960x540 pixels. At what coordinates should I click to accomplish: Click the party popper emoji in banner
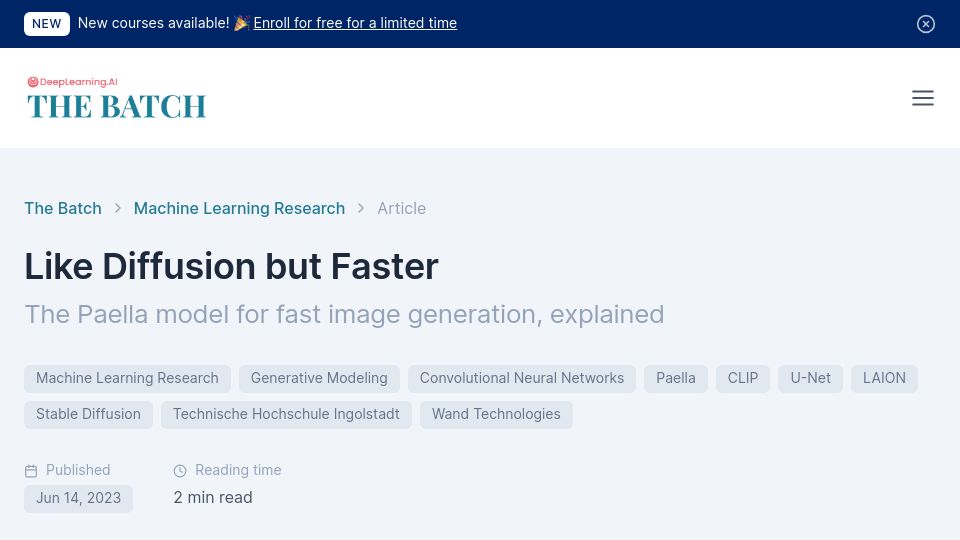point(241,23)
